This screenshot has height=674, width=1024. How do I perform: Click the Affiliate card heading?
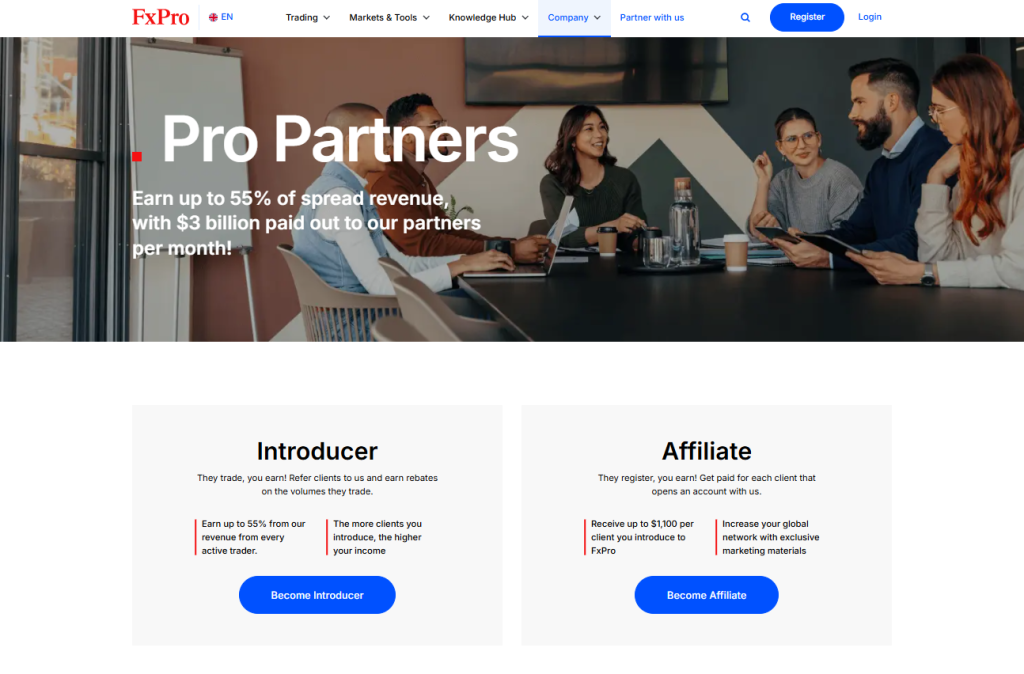707,451
